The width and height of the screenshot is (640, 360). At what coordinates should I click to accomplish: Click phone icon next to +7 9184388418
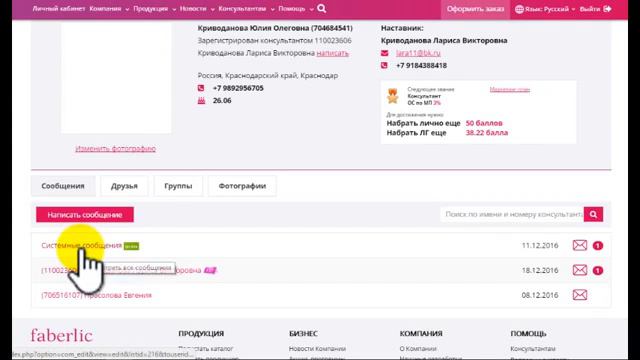pos(384,65)
